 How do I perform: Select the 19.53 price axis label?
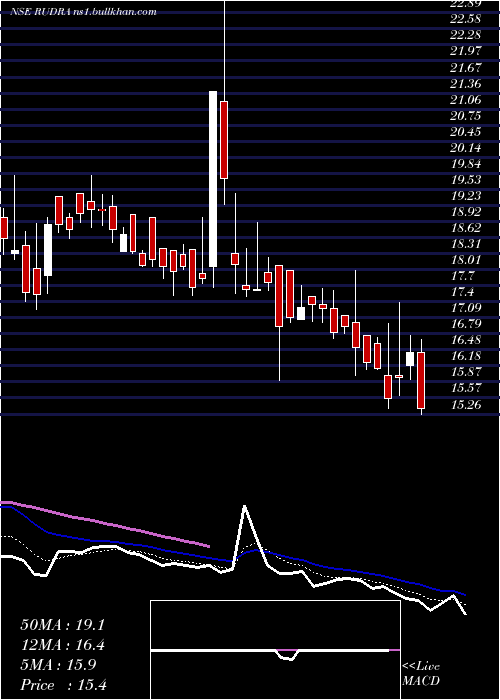click(466, 180)
